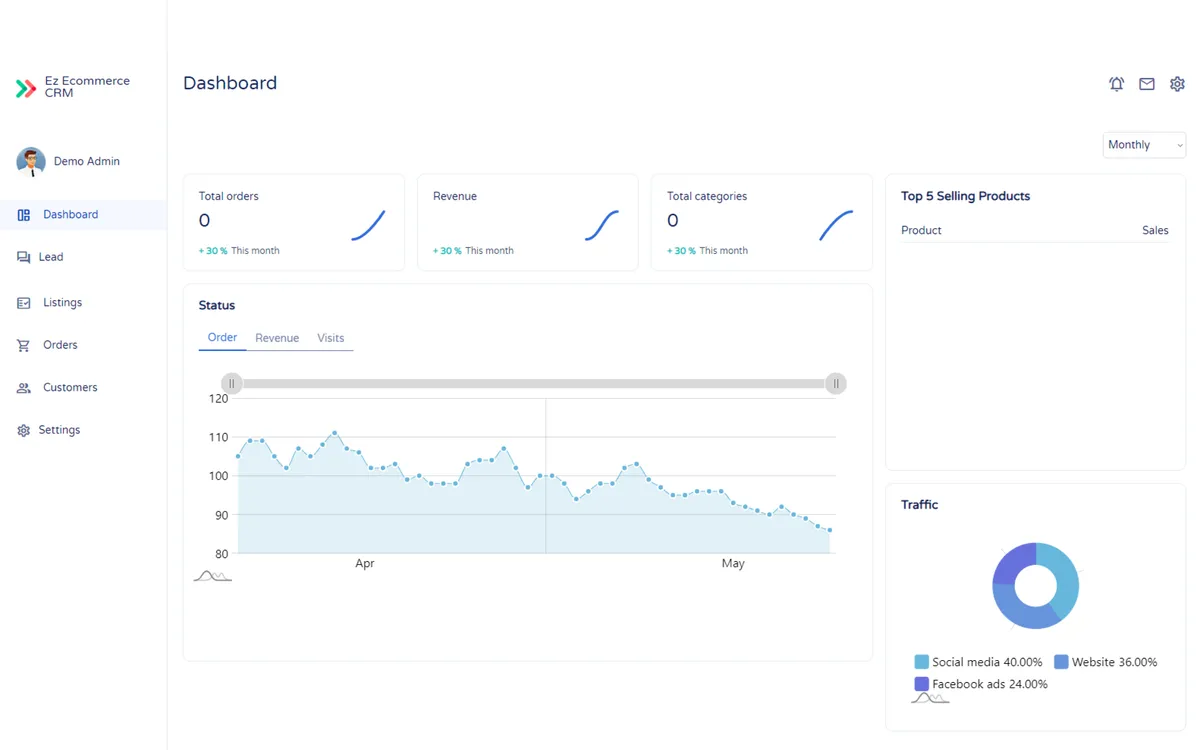Image resolution: width=1200 pixels, height=750 pixels.
Task: Click the last data point on chart
Action: (830, 530)
